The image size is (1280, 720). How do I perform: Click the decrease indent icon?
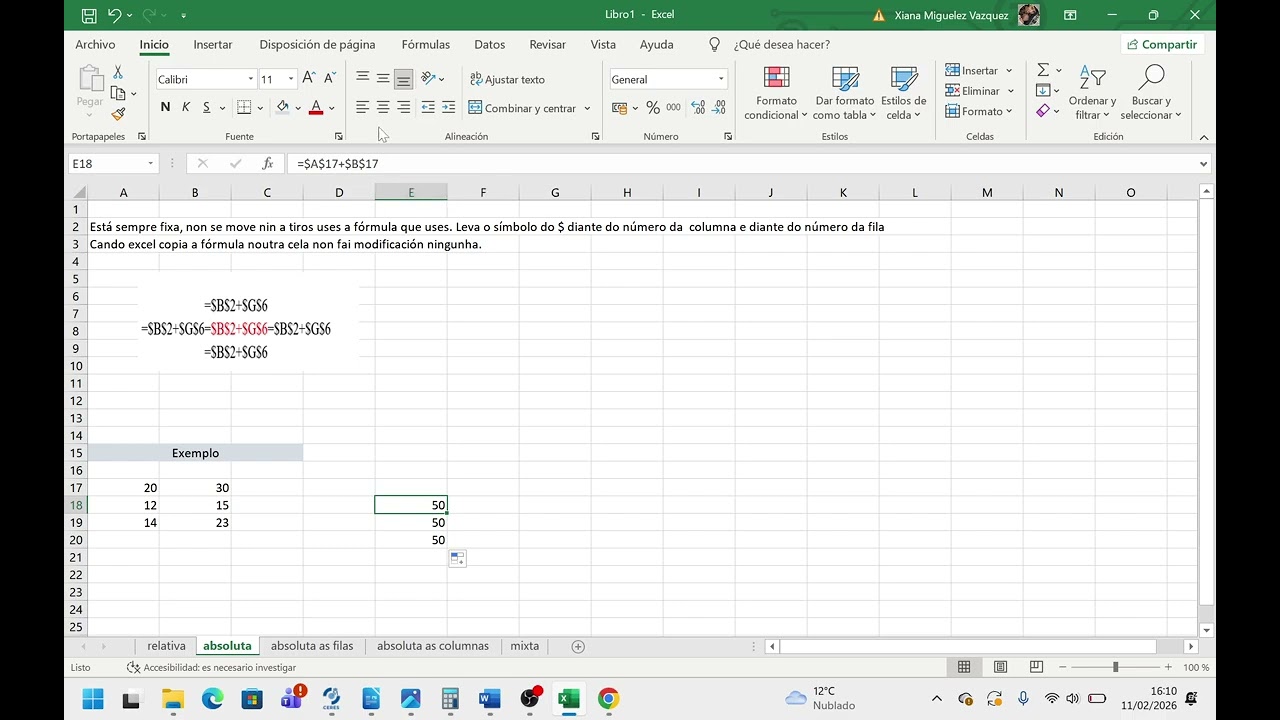pyautogui.click(x=428, y=107)
